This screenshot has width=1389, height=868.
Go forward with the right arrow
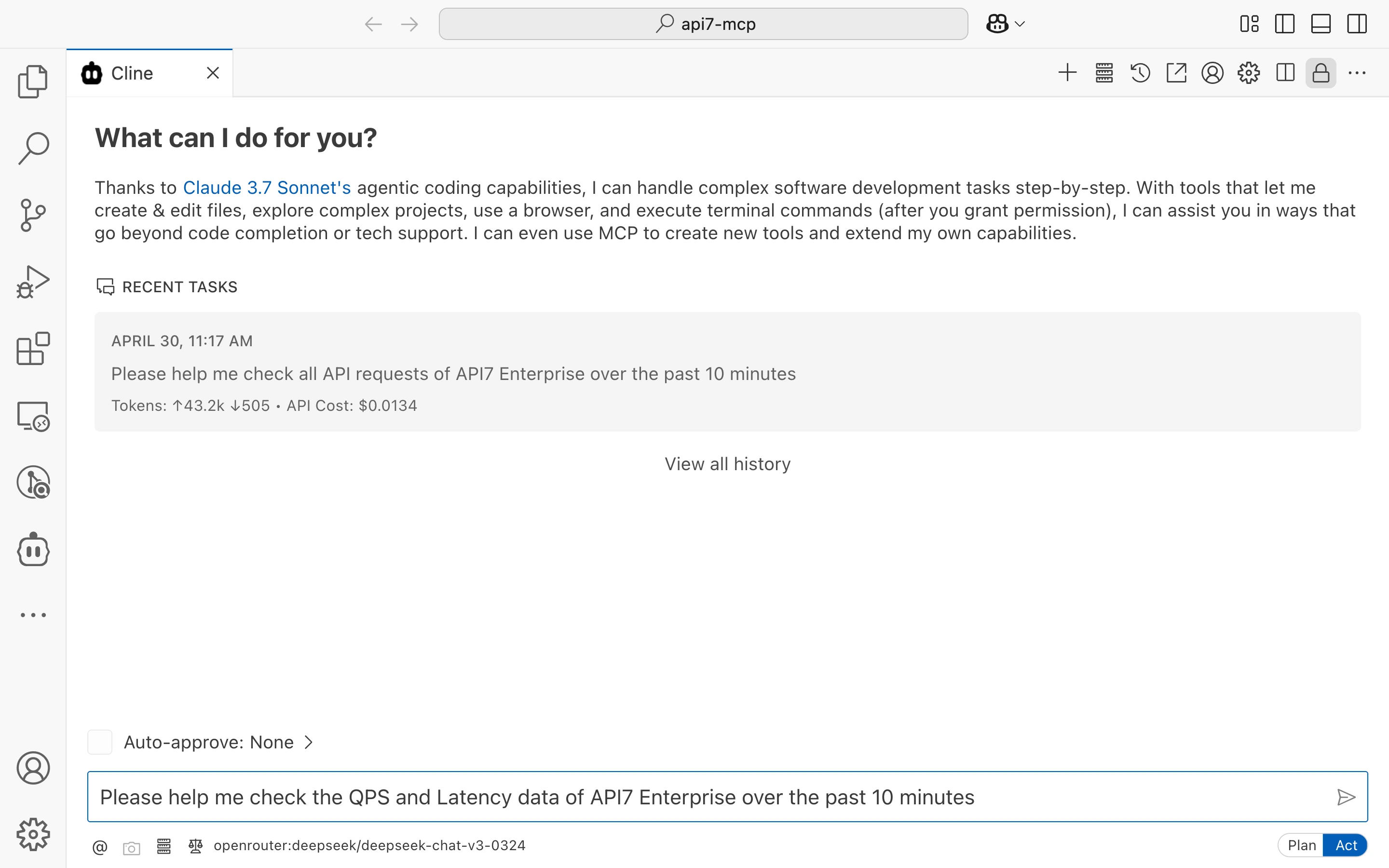coord(409,24)
